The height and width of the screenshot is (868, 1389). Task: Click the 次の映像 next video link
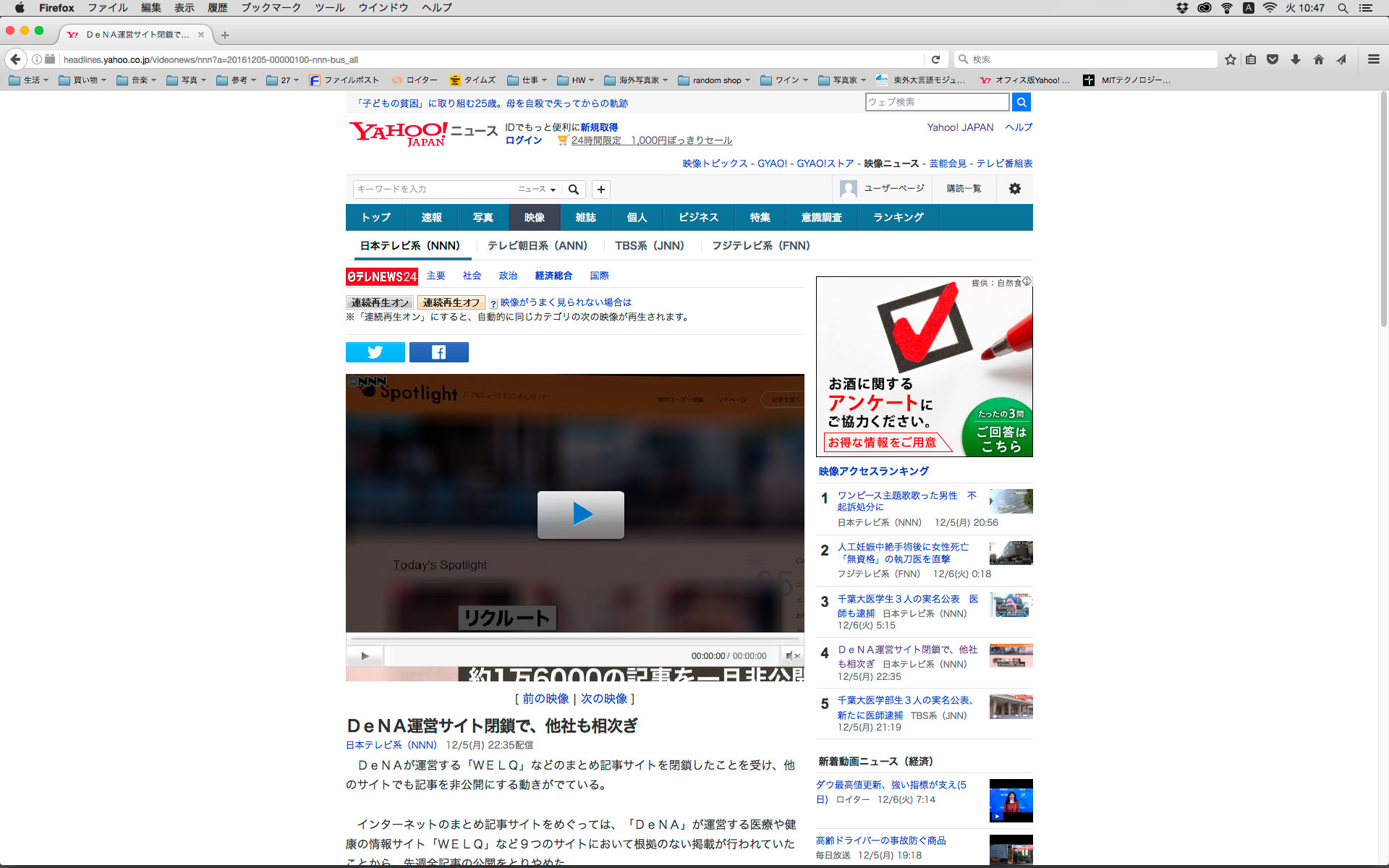tap(604, 699)
